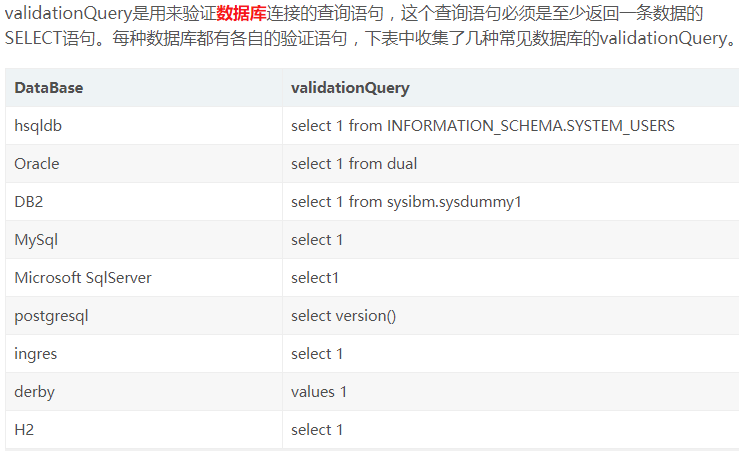Click the 'select 1' query for H2
Screen dimensions: 739x451
click(x=511, y=430)
